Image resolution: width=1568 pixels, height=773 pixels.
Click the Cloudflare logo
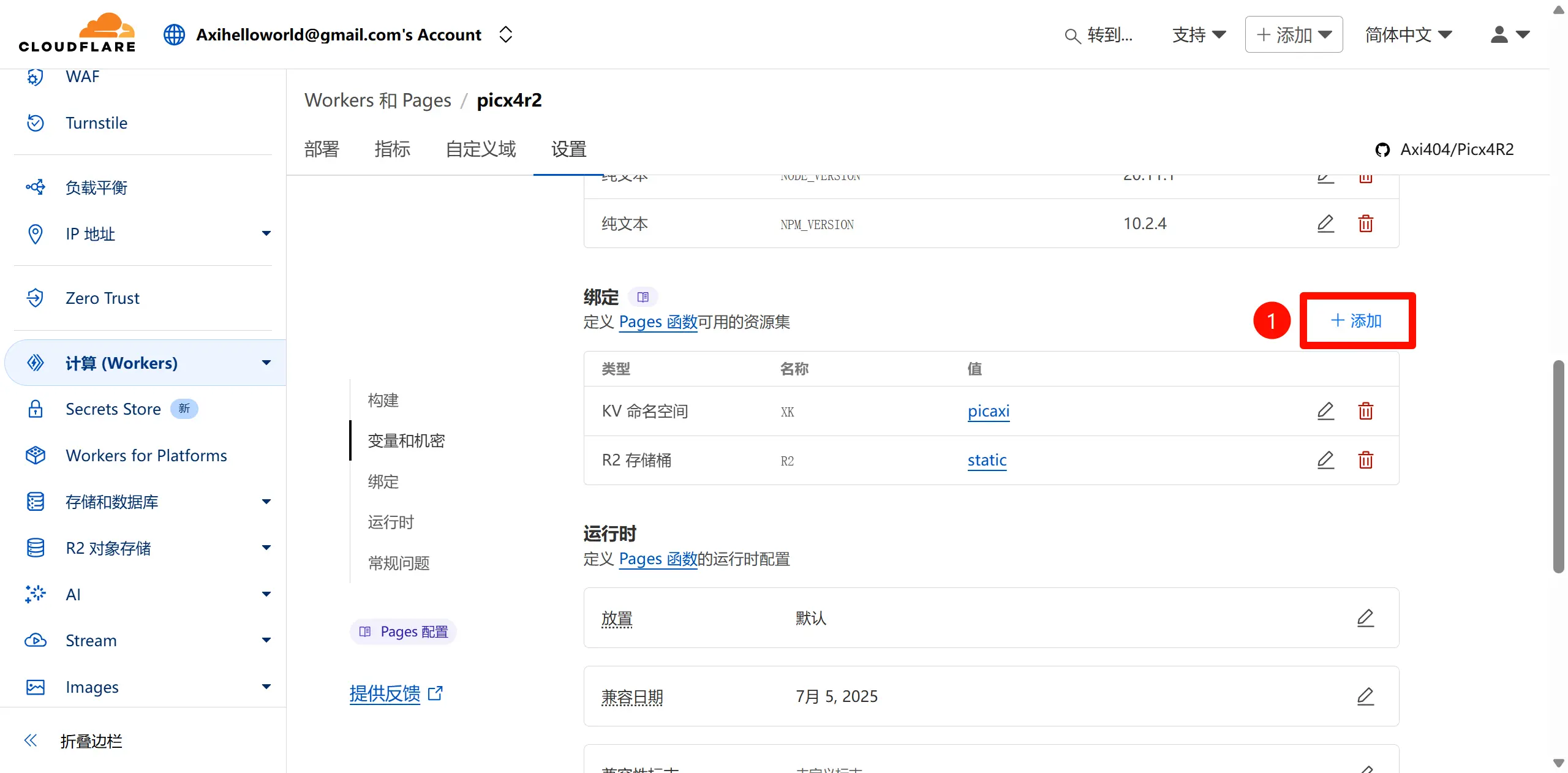pyautogui.click(x=77, y=33)
